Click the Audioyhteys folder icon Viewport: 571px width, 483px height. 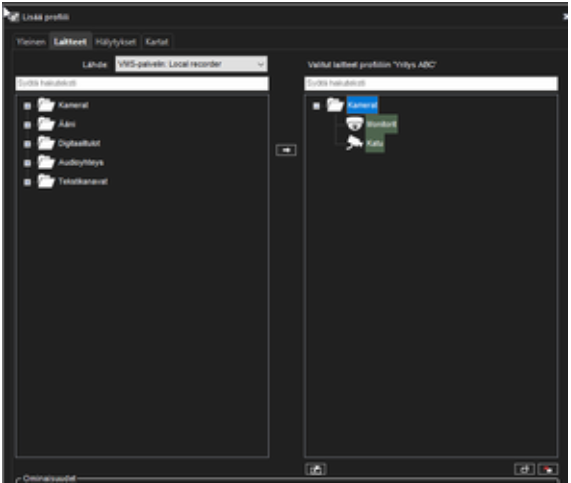46,162
